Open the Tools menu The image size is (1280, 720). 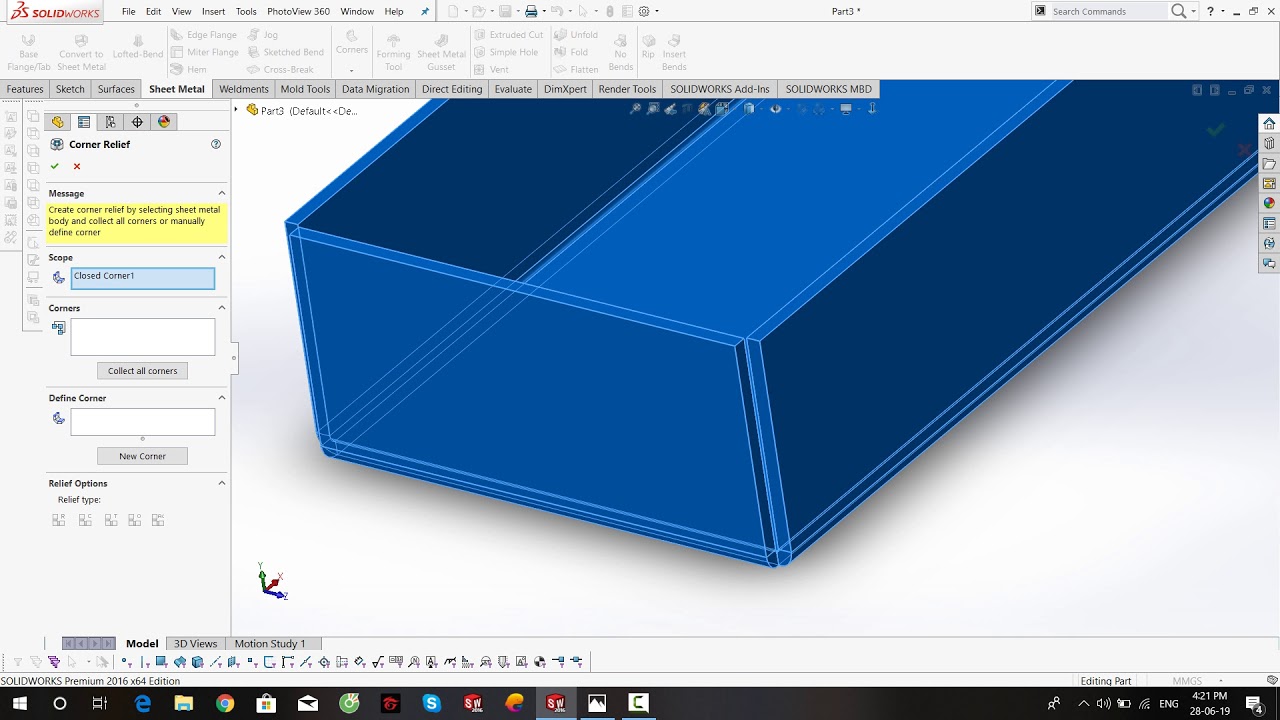pos(246,12)
